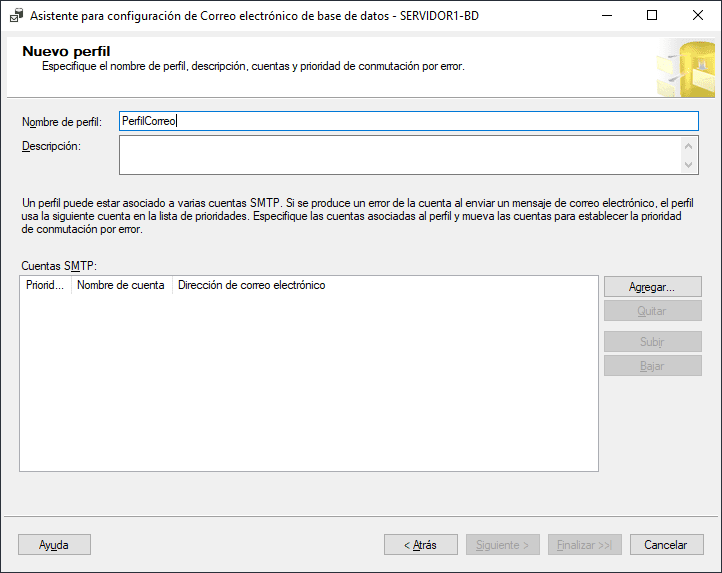Click the Bajar button
Screen dimensions: 722x573
pos(652,366)
